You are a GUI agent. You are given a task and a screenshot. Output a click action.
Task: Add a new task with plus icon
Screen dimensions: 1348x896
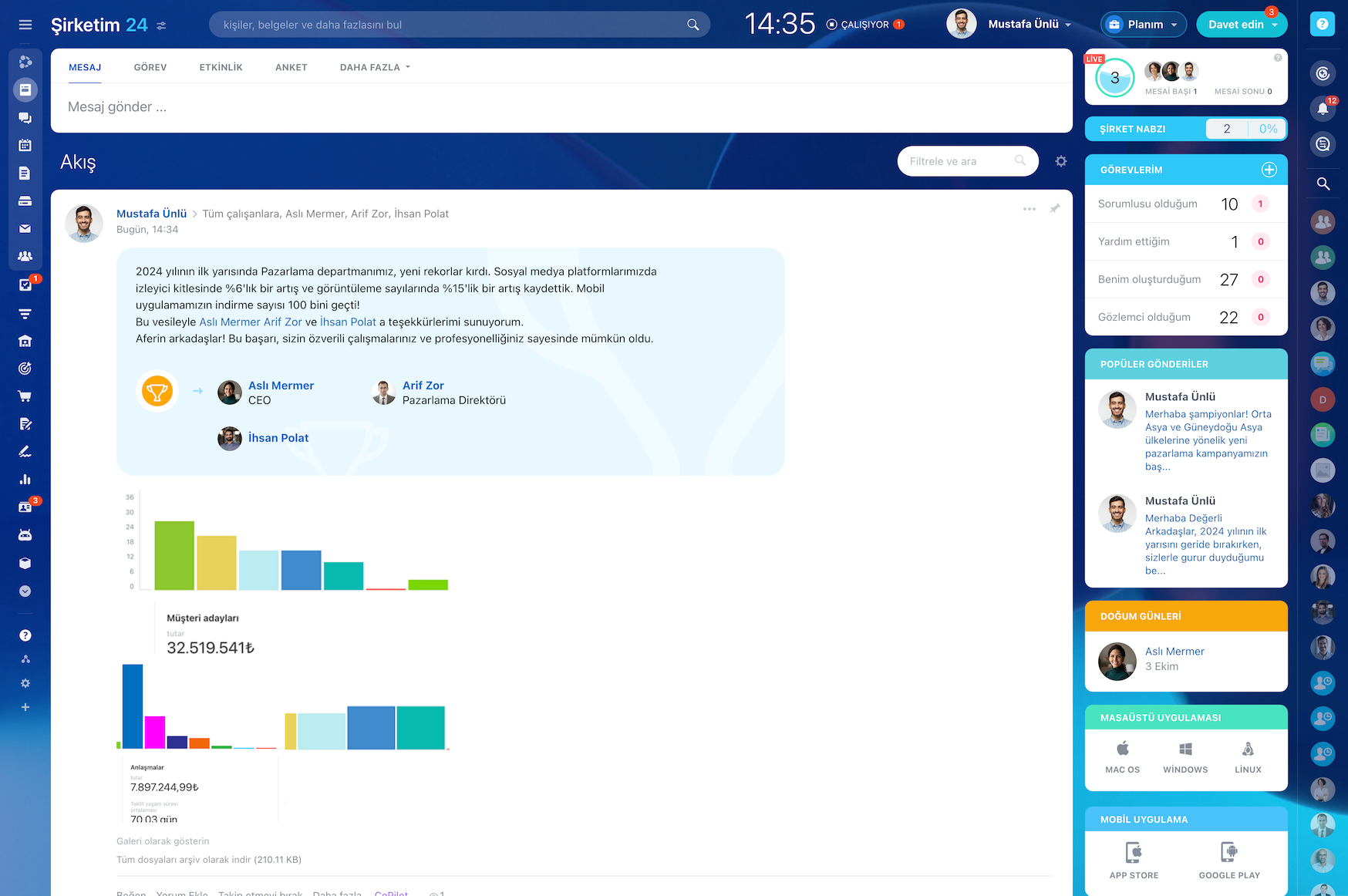[x=1269, y=170]
